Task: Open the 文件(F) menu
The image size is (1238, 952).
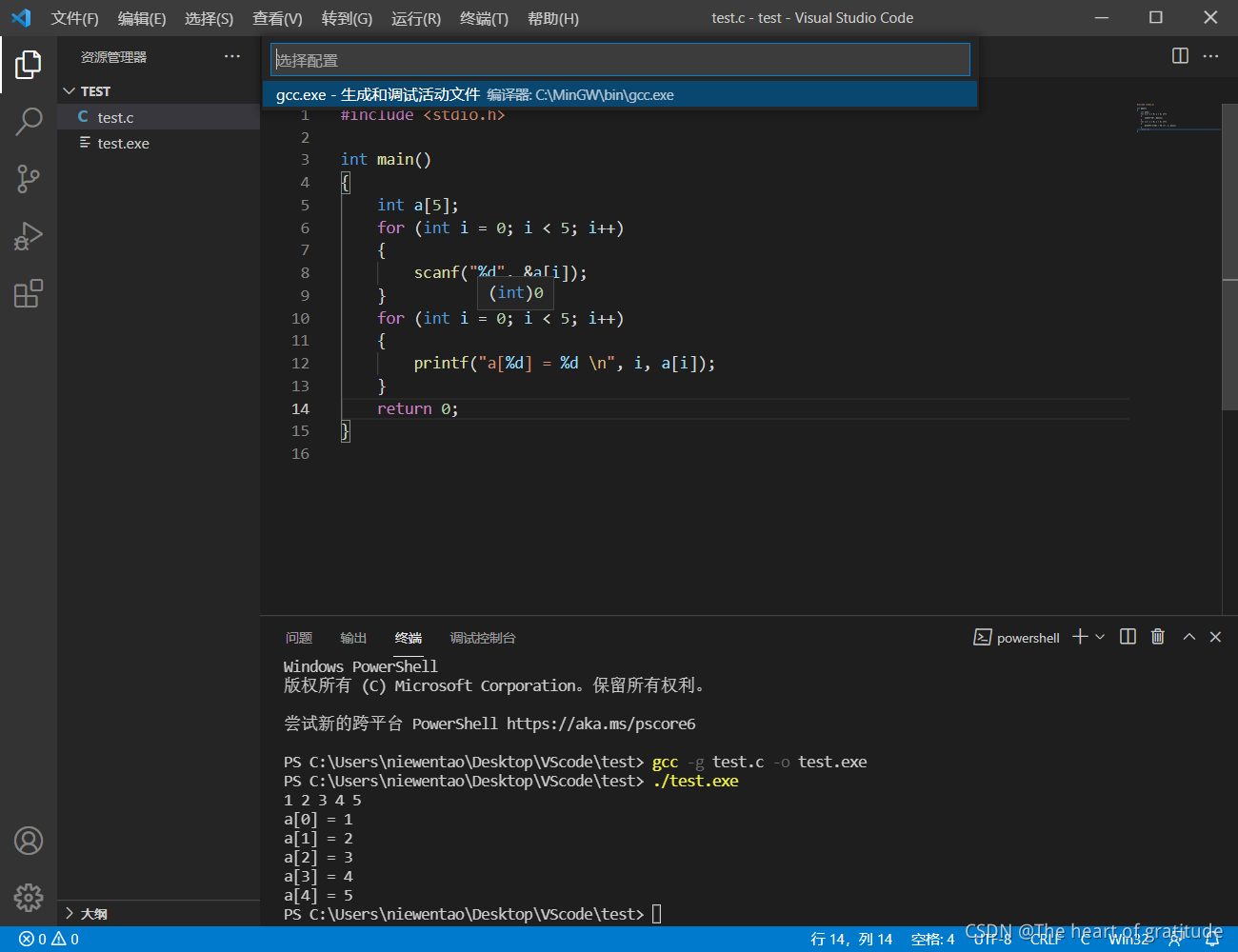Action: (74, 18)
